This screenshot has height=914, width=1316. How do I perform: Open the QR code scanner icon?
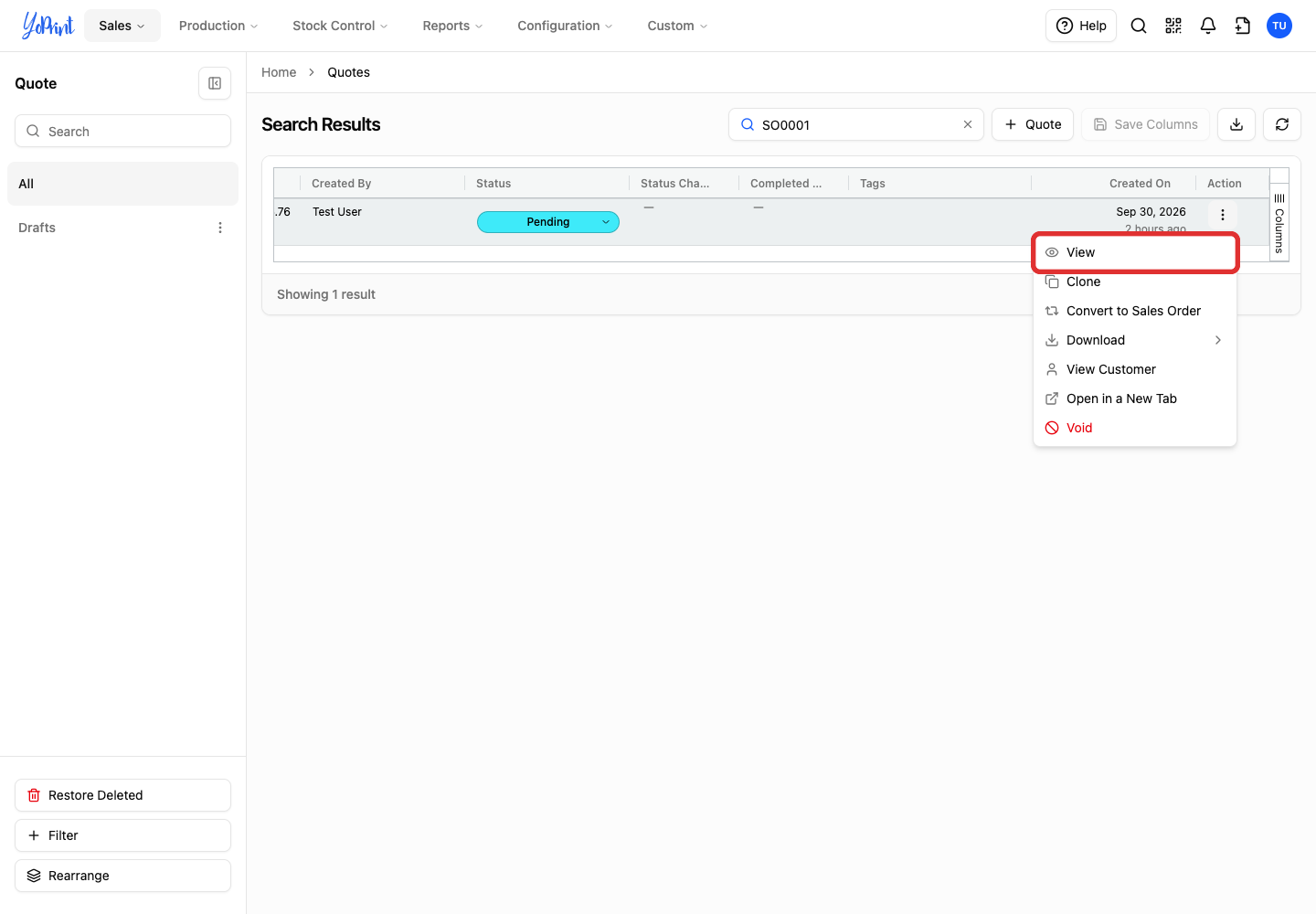tap(1173, 26)
